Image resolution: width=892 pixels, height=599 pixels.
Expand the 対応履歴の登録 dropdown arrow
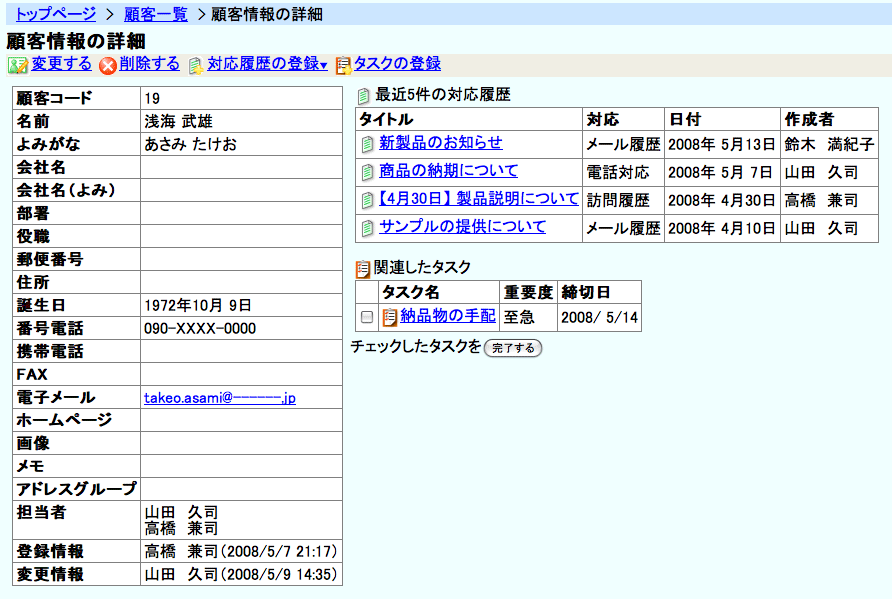click(x=323, y=66)
